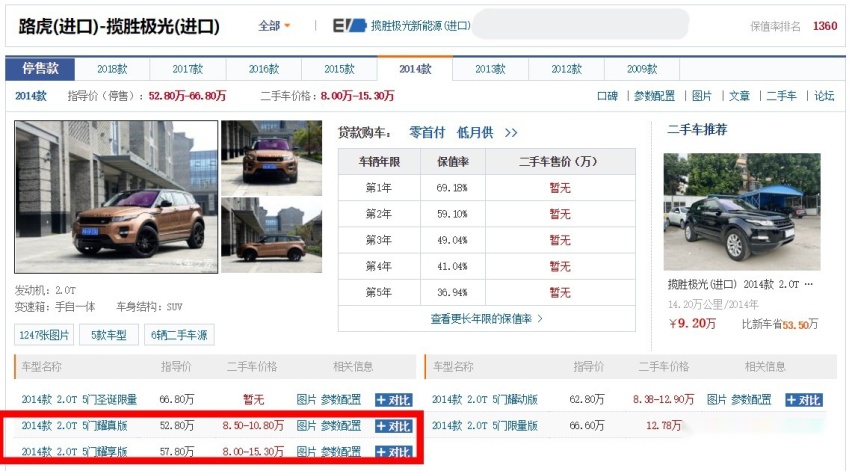Open 揽胜极光(进口) 2014款 2.0T used car title
The height and width of the screenshot is (471, 852).
[x=740, y=285]
